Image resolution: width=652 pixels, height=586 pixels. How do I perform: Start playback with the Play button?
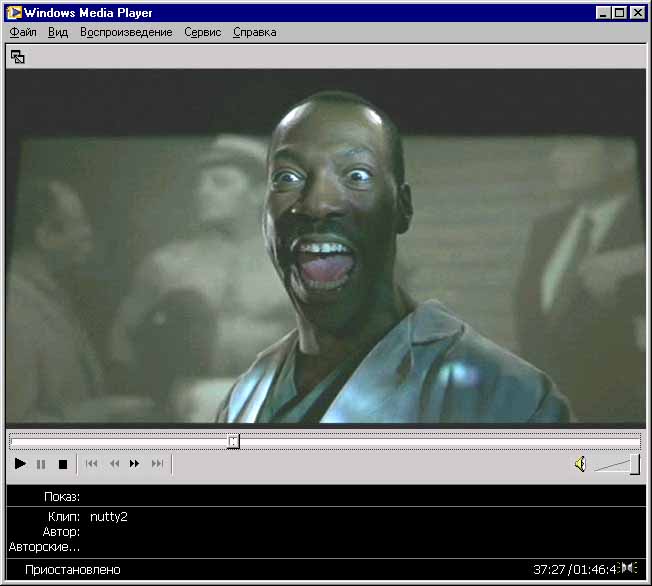pos(20,463)
